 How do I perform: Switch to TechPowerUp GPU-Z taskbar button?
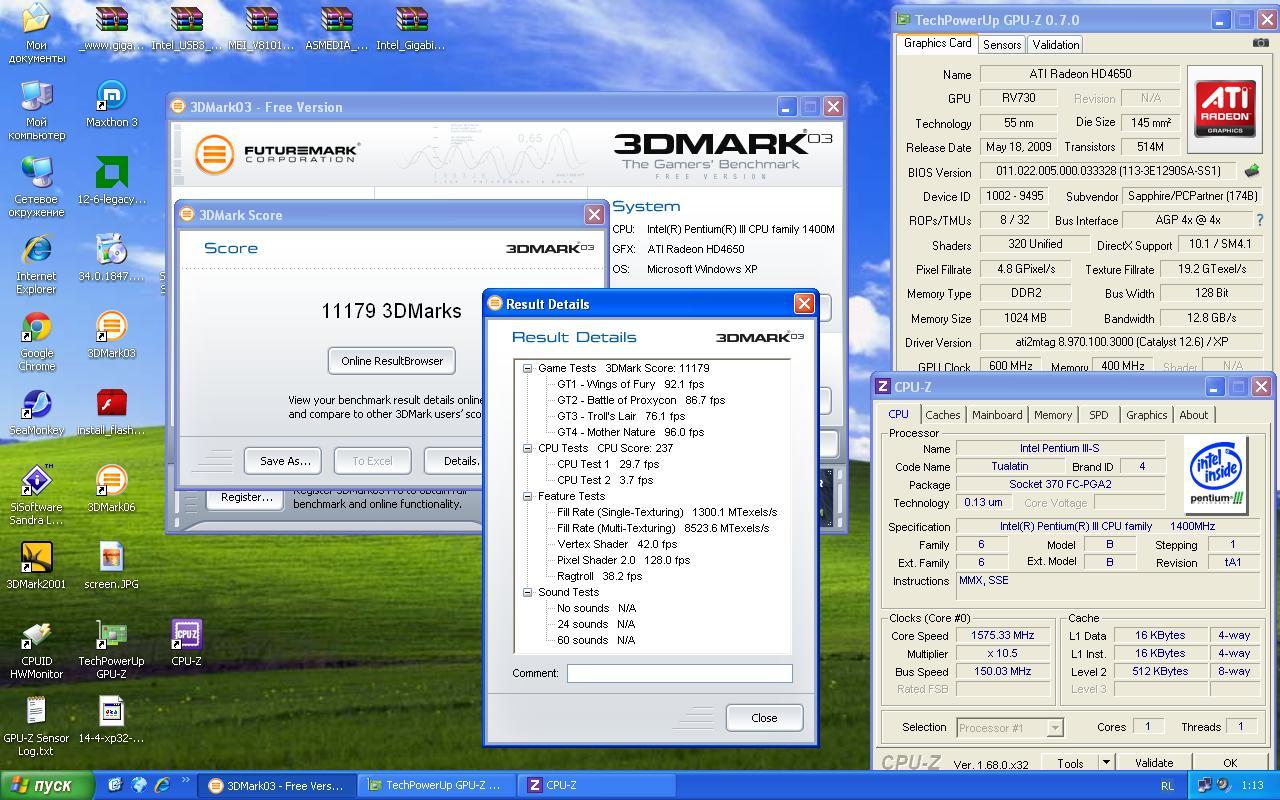coord(436,785)
